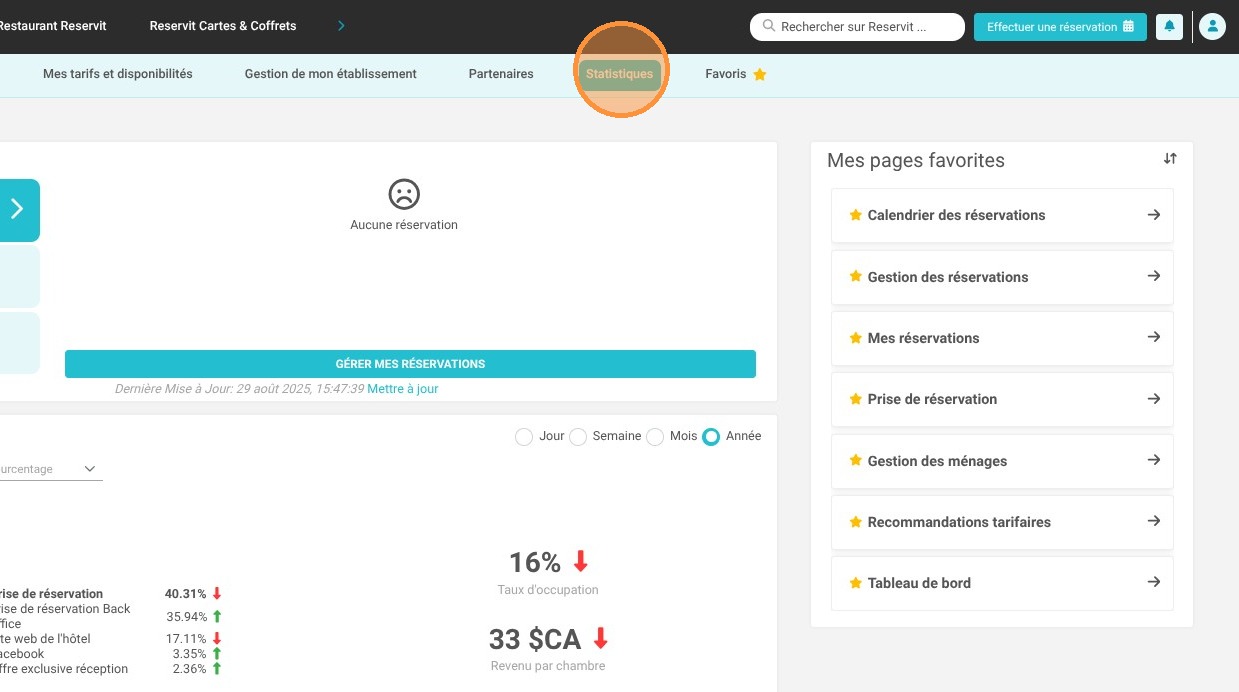The height and width of the screenshot is (692, 1239).
Task: Click the arrow beside Calendrier des réservations
Action: pos(1154,215)
